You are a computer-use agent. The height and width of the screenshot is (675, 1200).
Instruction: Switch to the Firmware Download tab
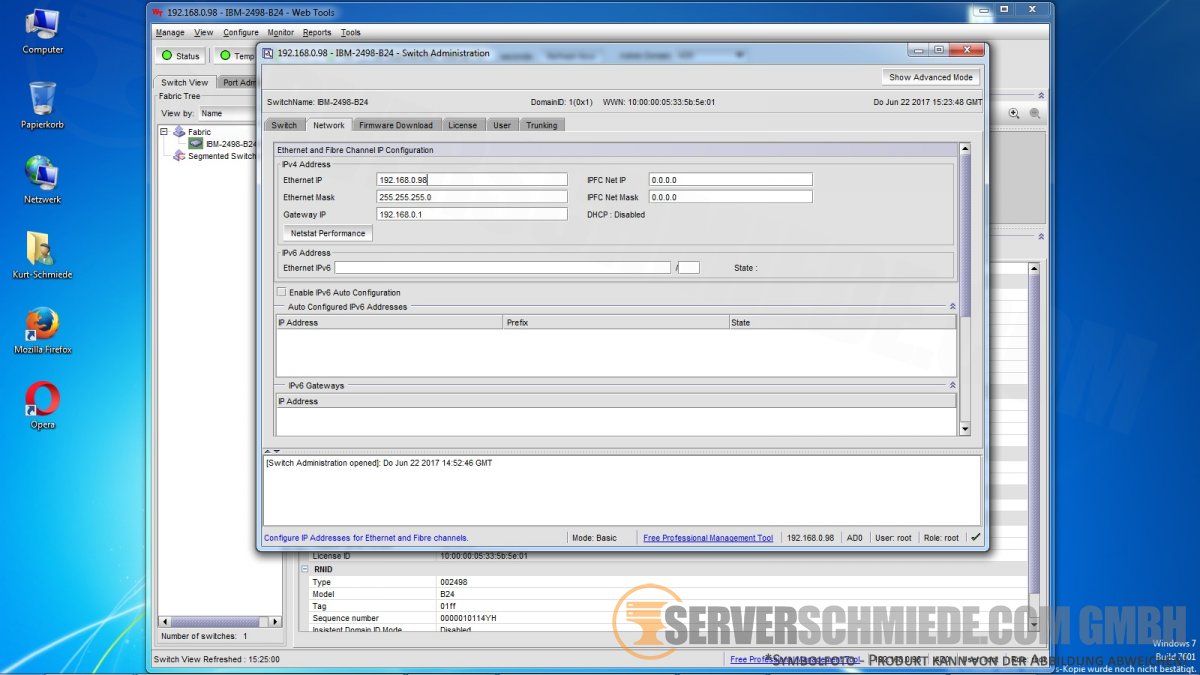click(x=396, y=125)
